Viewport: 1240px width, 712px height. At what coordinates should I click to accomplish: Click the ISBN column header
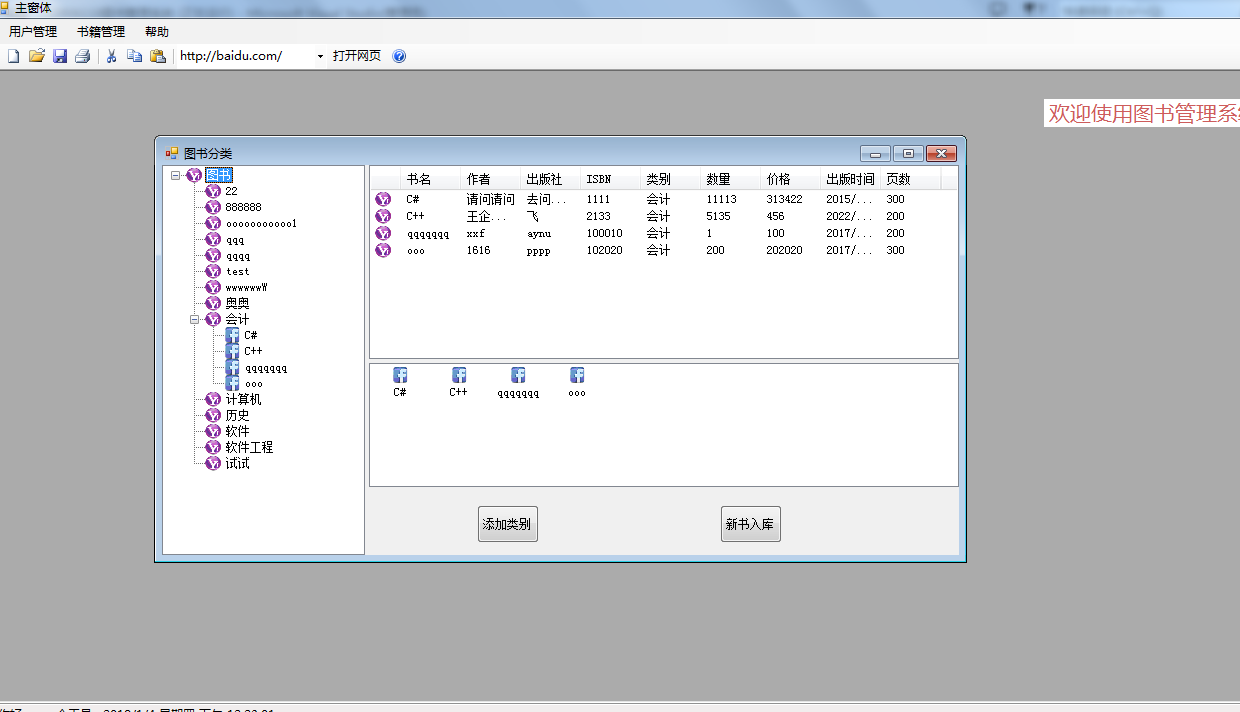pos(611,179)
